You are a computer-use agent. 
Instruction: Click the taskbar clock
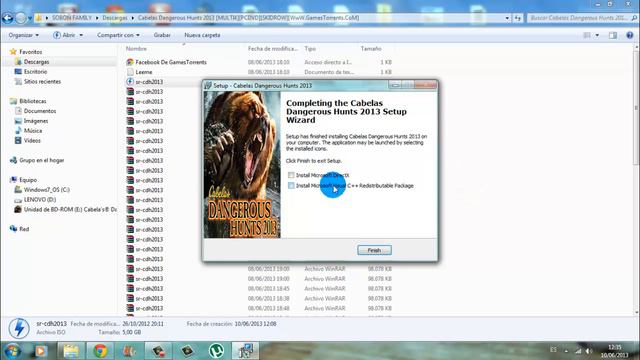pos(614,351)
